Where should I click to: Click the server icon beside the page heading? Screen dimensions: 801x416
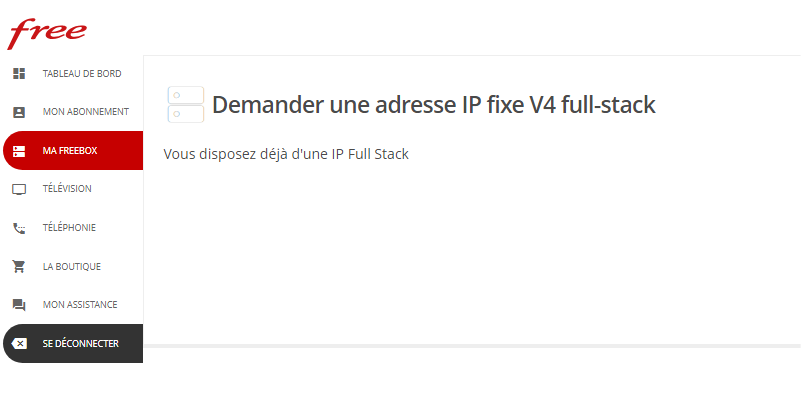pyautogui.click(x=186, y=104)
